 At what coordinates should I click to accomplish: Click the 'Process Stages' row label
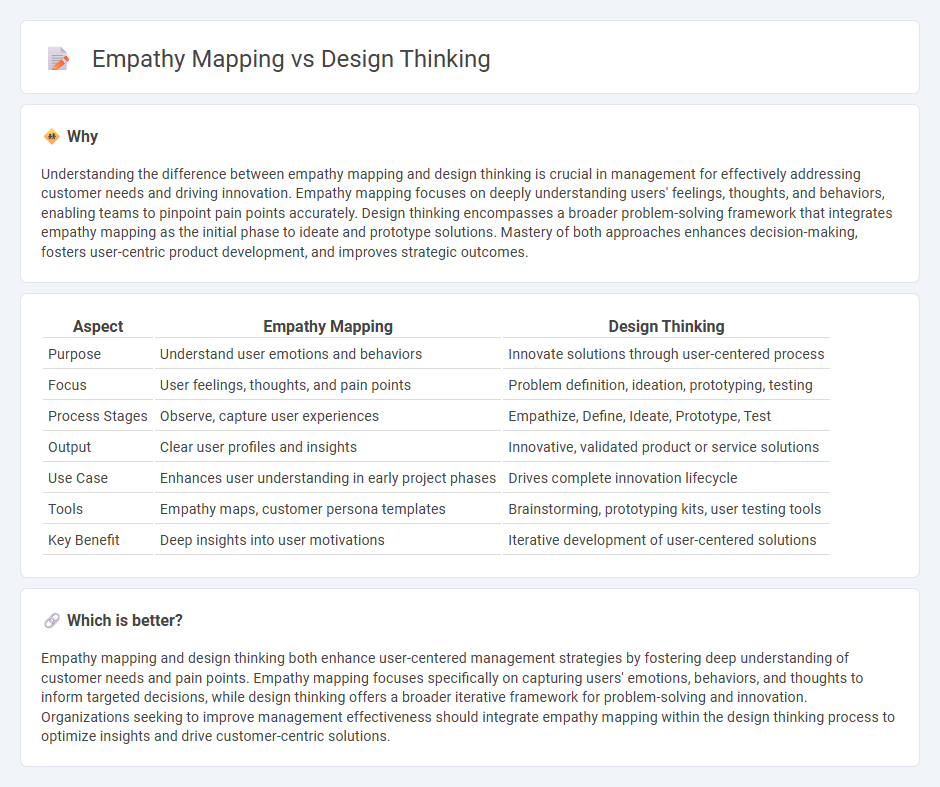[x=98, y=416]
